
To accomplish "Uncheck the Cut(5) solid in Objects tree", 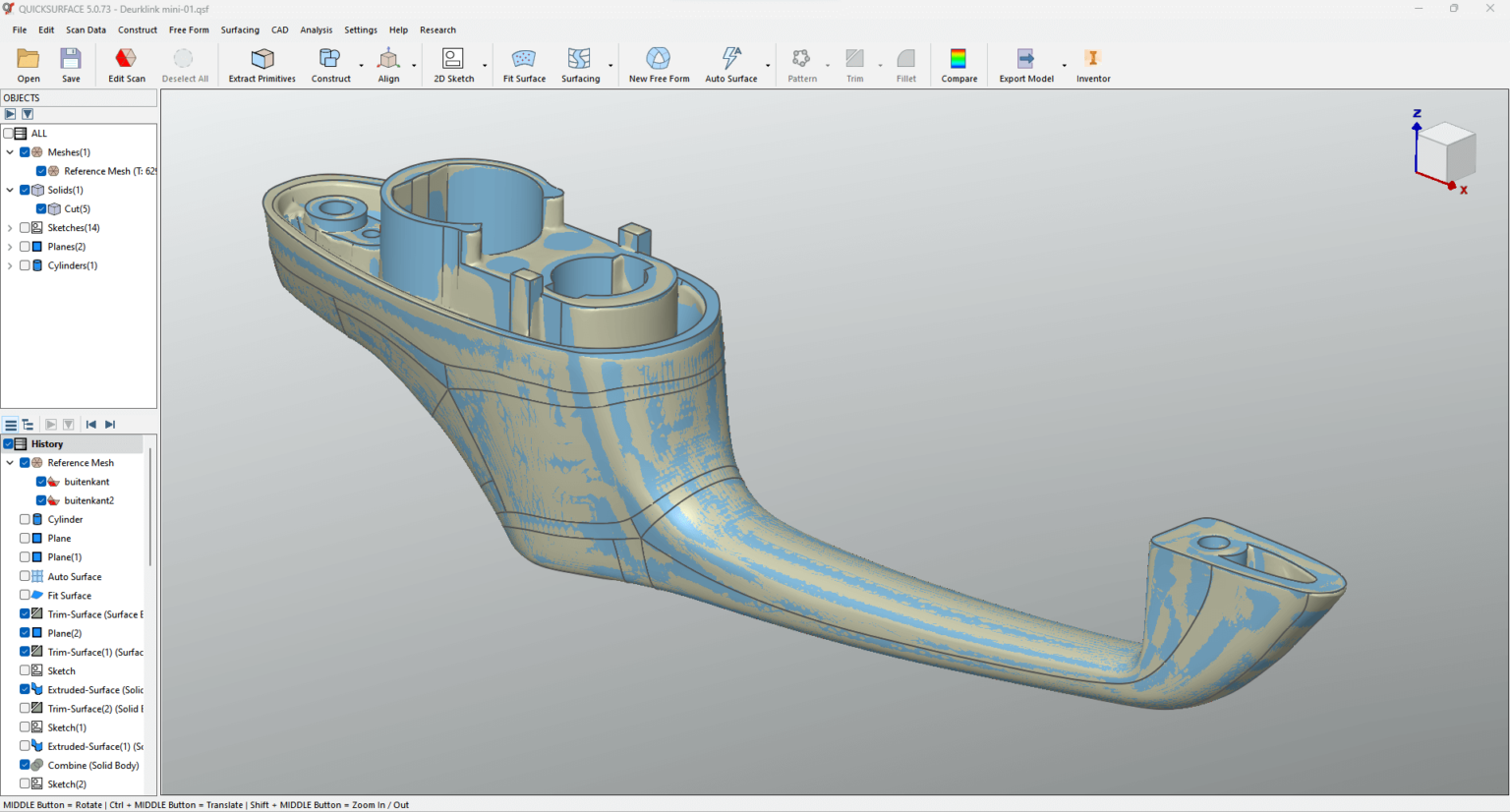I will pyautogui.click(x=40, y=208).
